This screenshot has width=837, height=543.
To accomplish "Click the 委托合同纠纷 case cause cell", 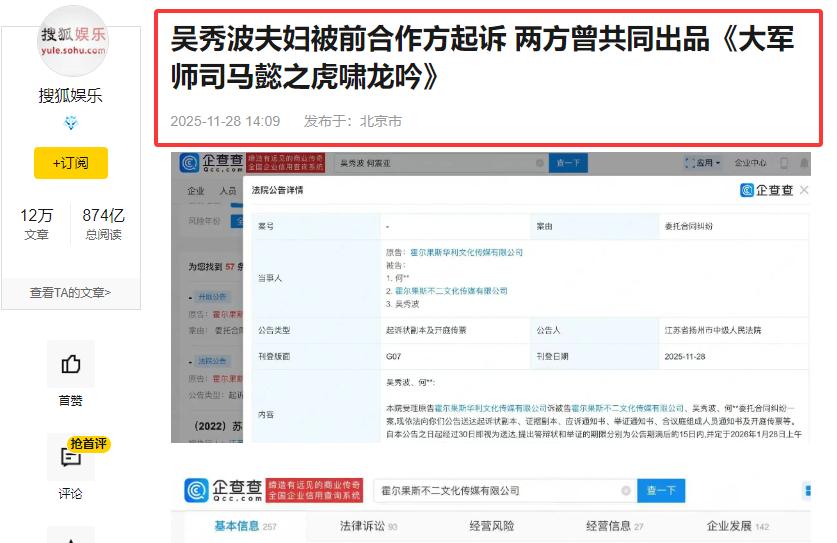I will coord(734,226).
